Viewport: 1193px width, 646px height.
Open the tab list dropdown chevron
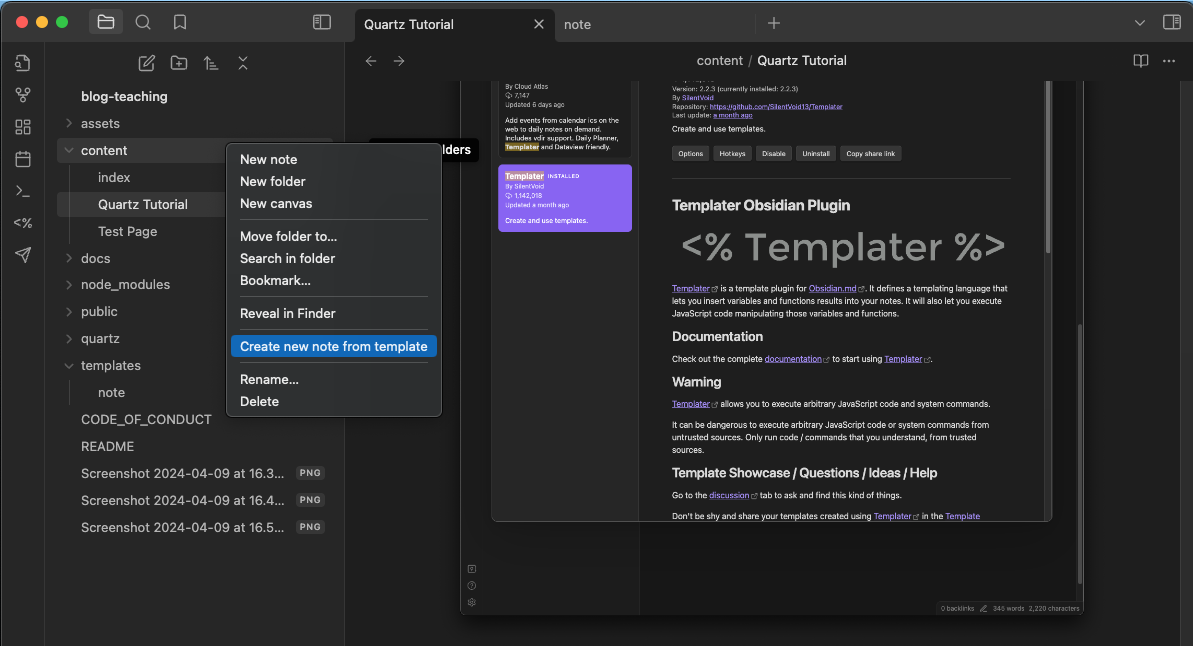(1140, 23)
